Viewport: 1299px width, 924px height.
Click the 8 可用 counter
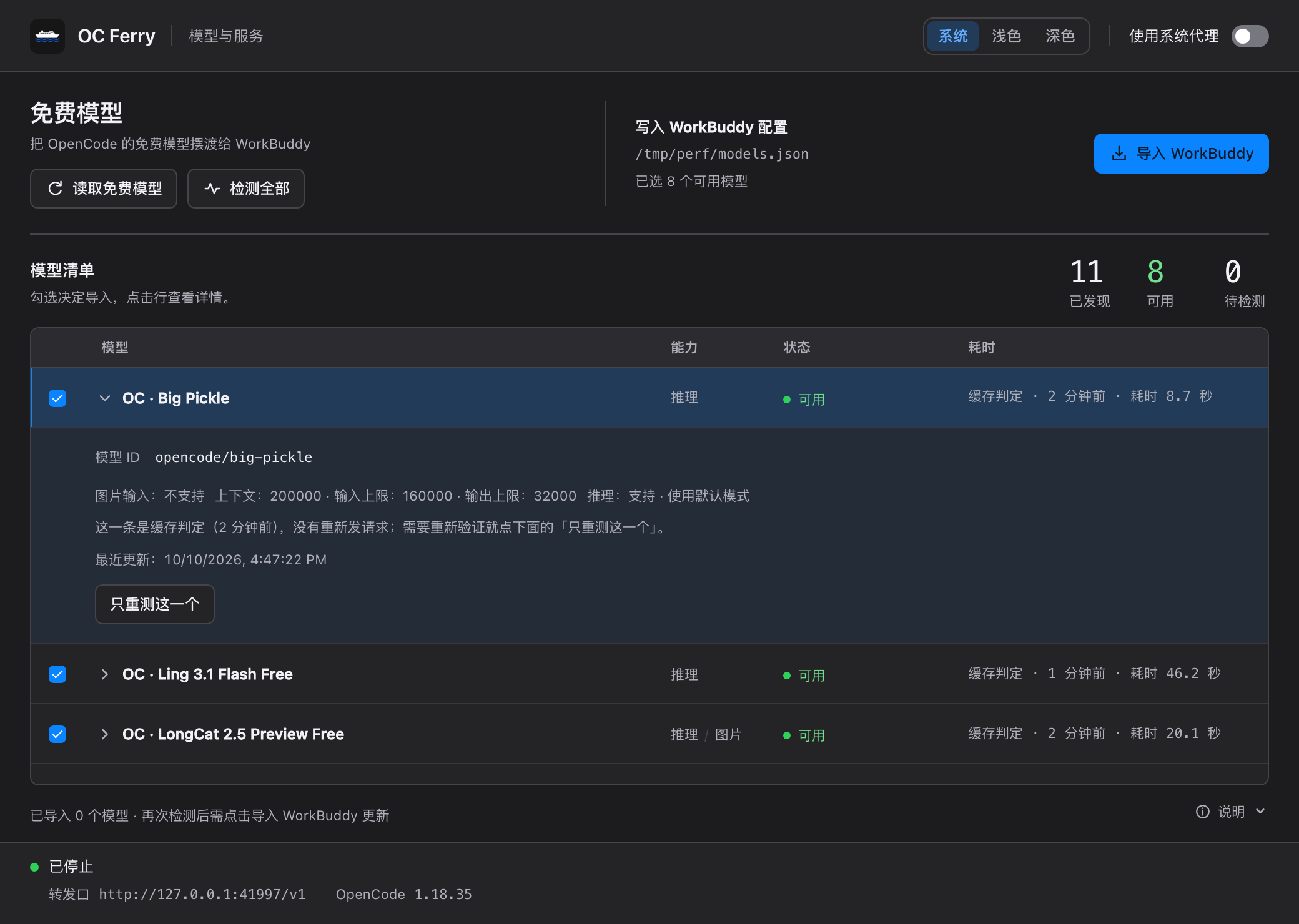[1160, 283]
